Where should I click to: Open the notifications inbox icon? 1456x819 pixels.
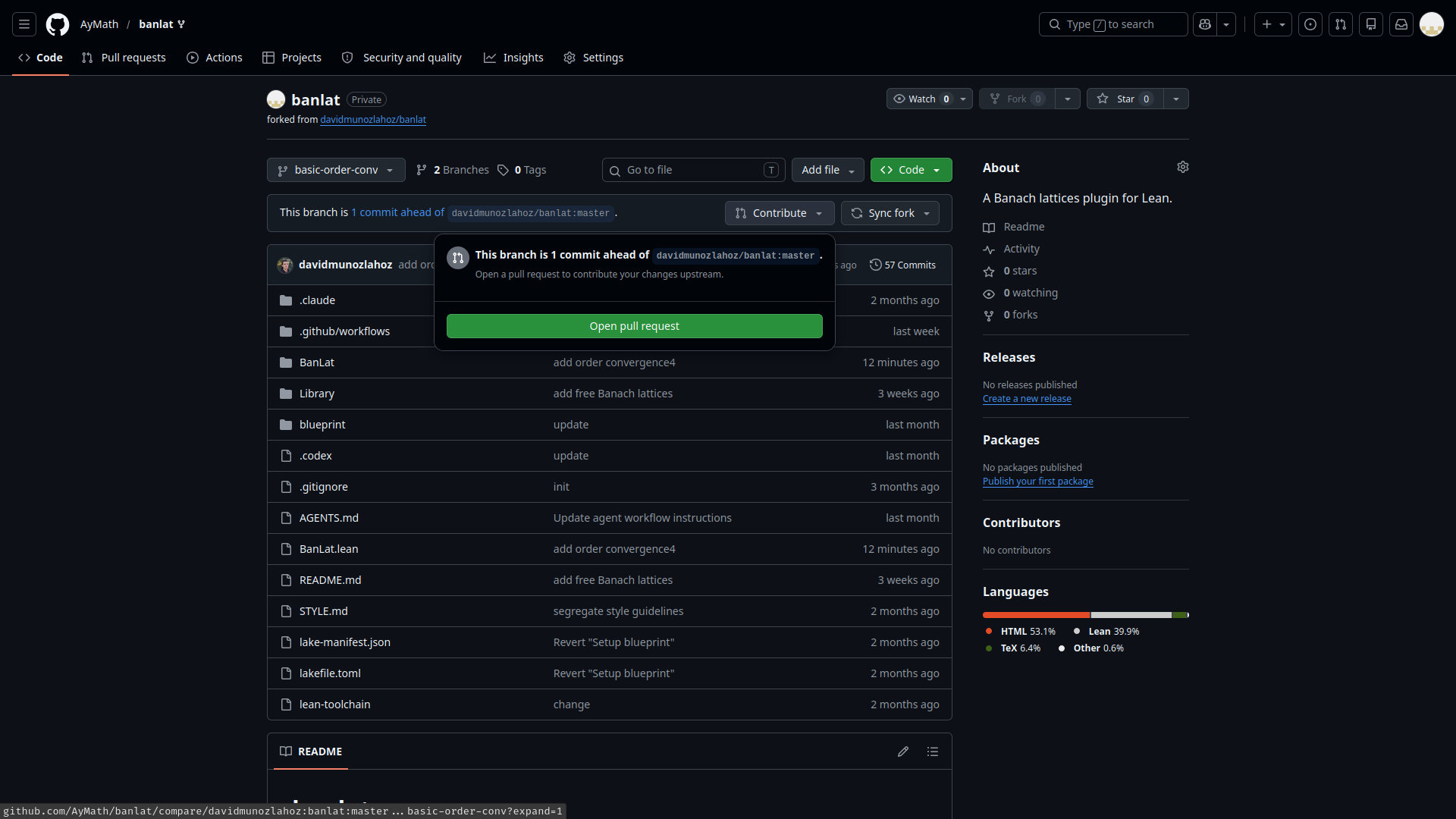pyautogui.click(x=1401, y=24)
